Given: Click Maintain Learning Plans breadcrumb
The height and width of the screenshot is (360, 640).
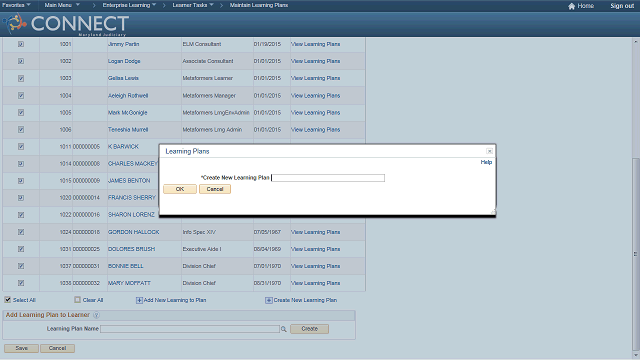Looking at the screenshot, I should (x=259, y=5).
